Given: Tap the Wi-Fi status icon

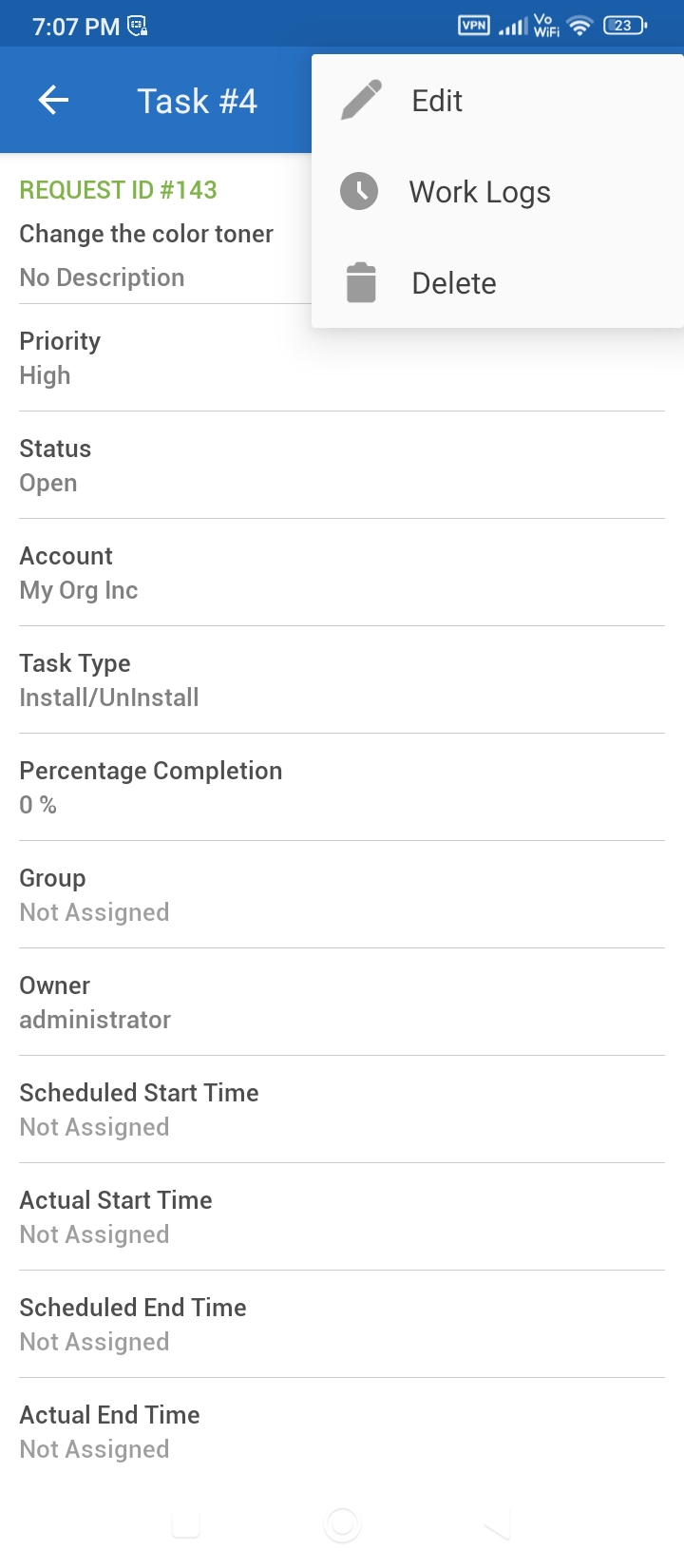Looking at the screenshot, I should pyautogui.click(x=579, y=26).
